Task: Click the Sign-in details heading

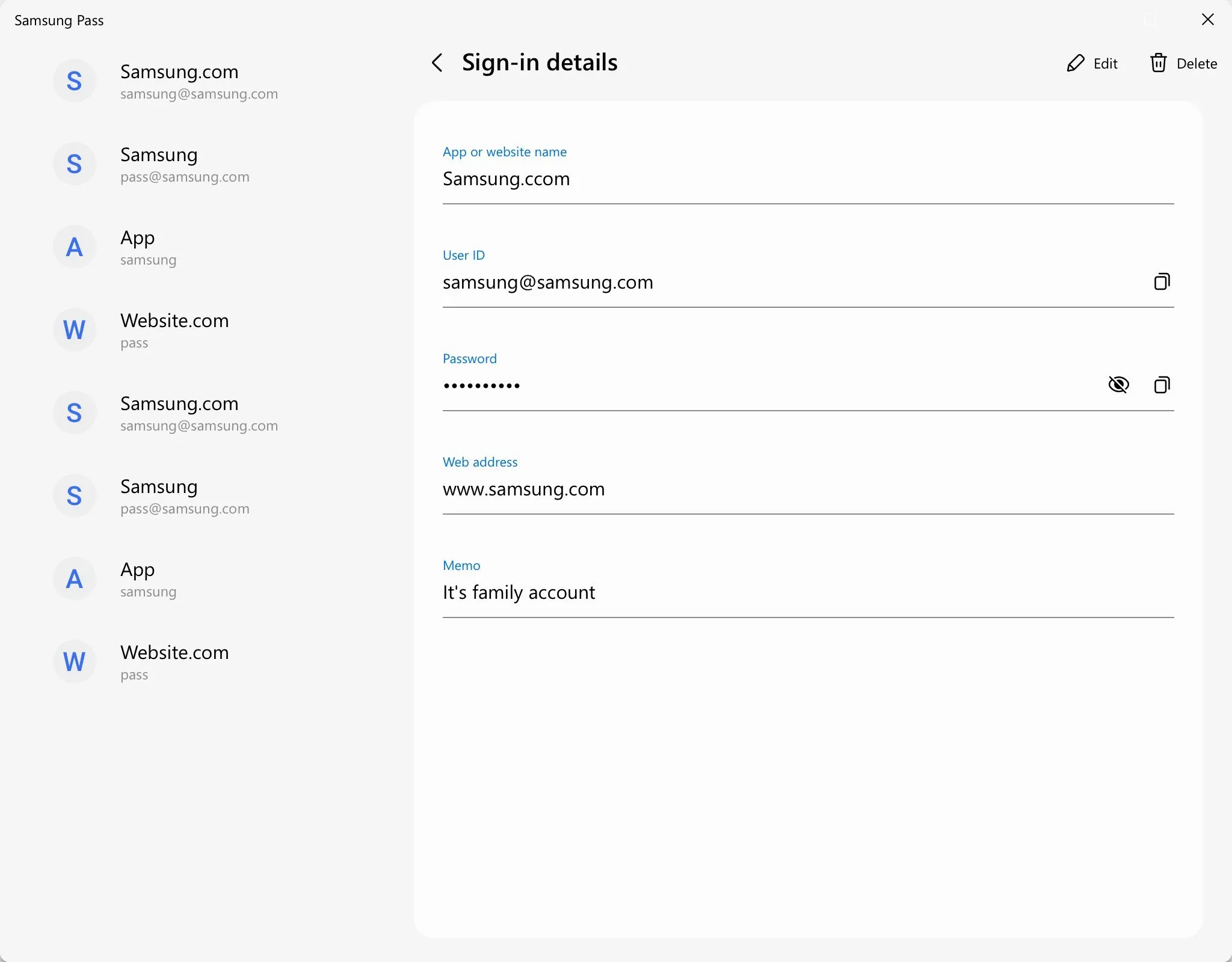Action: tap(540, 63)
